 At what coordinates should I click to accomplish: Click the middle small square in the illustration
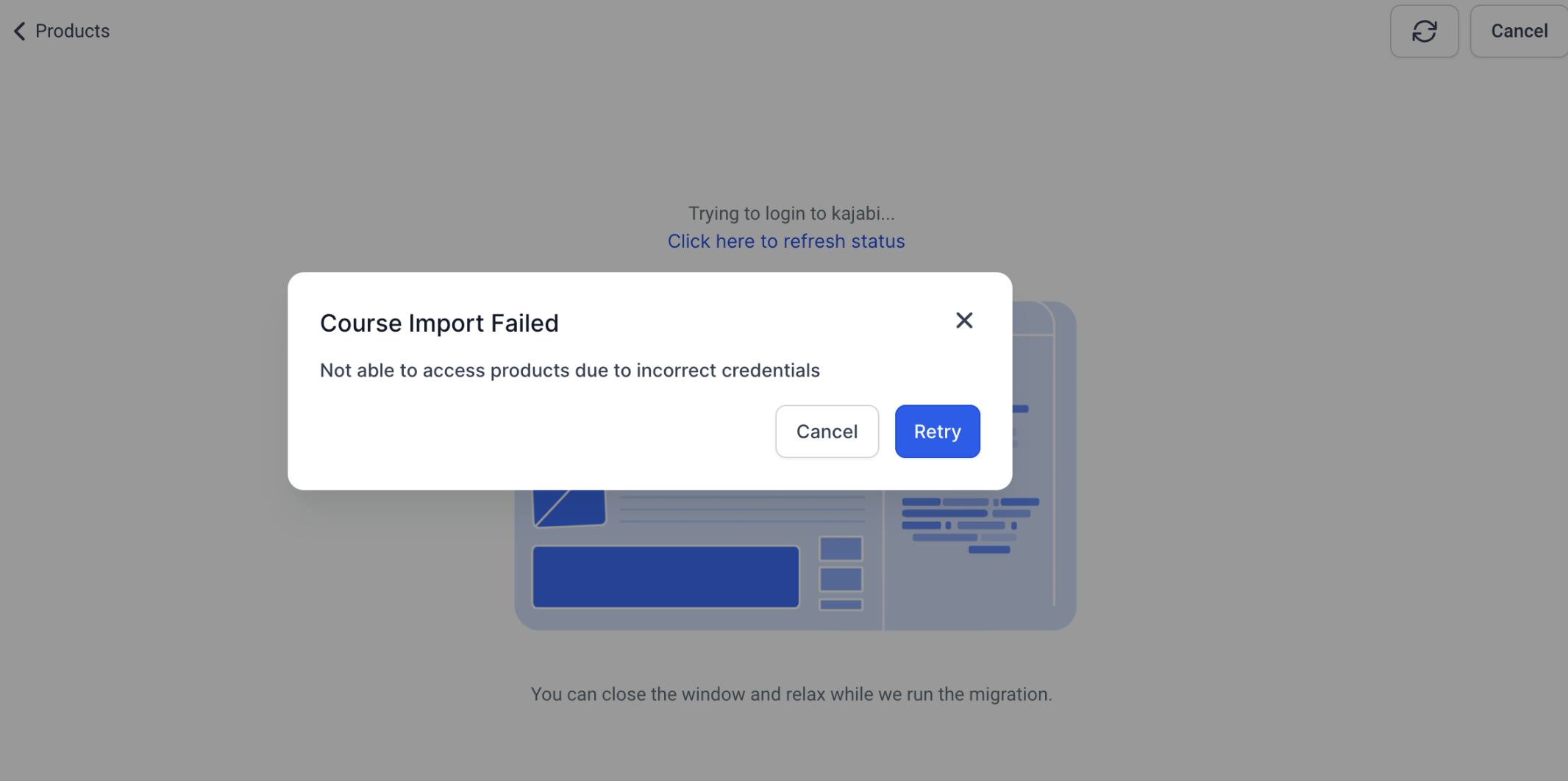pyautogui.click(x=841, y=579)
